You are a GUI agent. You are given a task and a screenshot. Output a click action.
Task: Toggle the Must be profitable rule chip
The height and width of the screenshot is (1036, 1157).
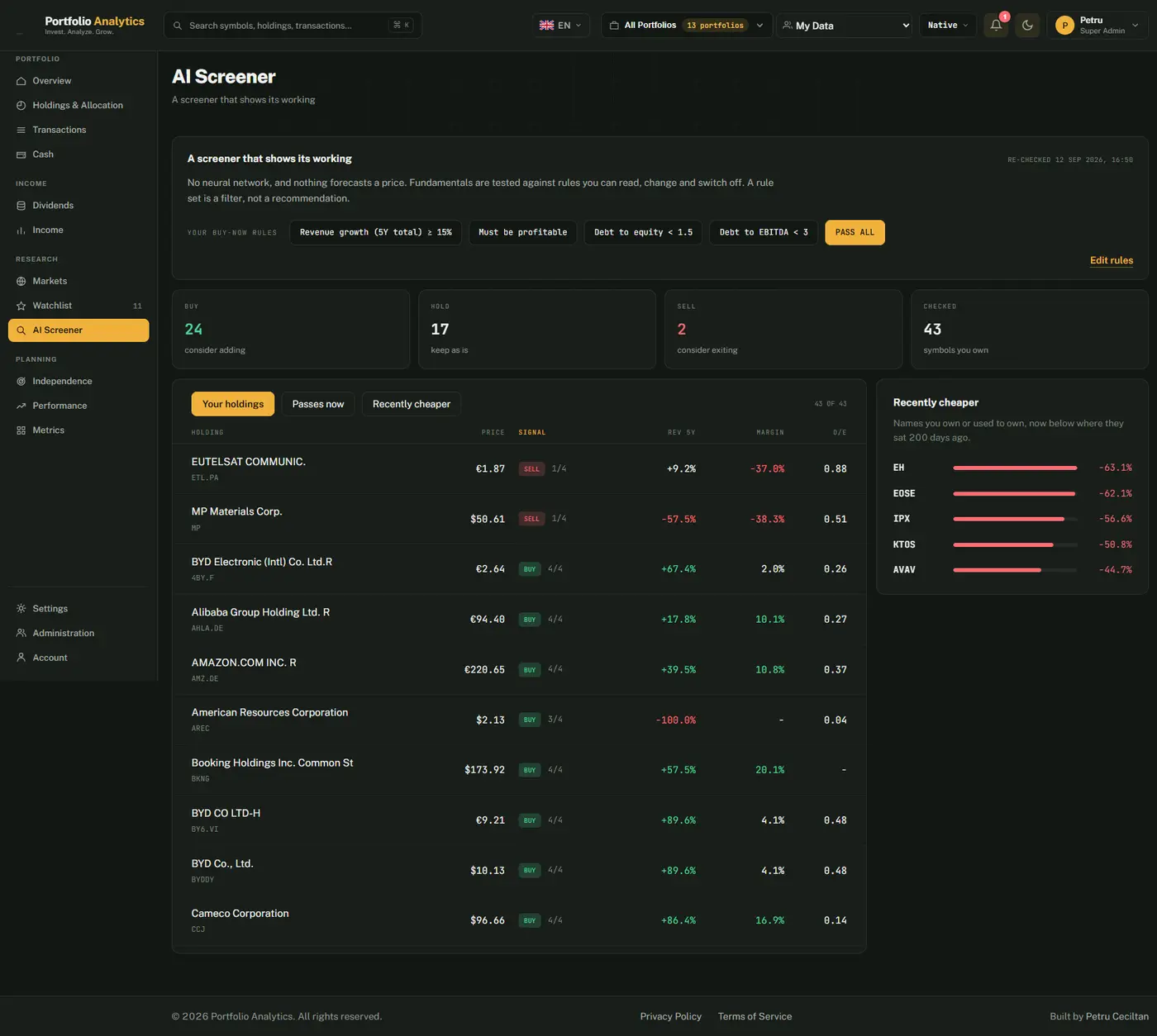pos(523,232)
